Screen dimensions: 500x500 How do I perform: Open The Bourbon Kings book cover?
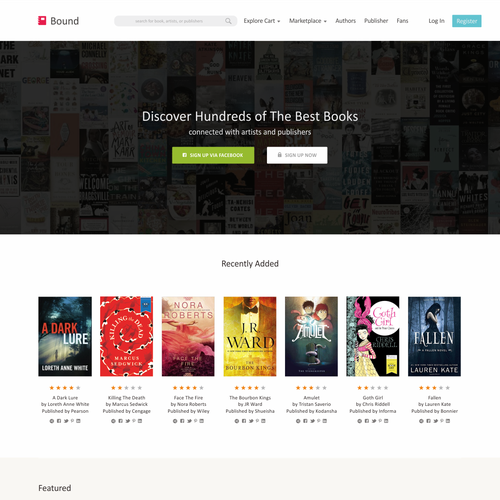250,336
